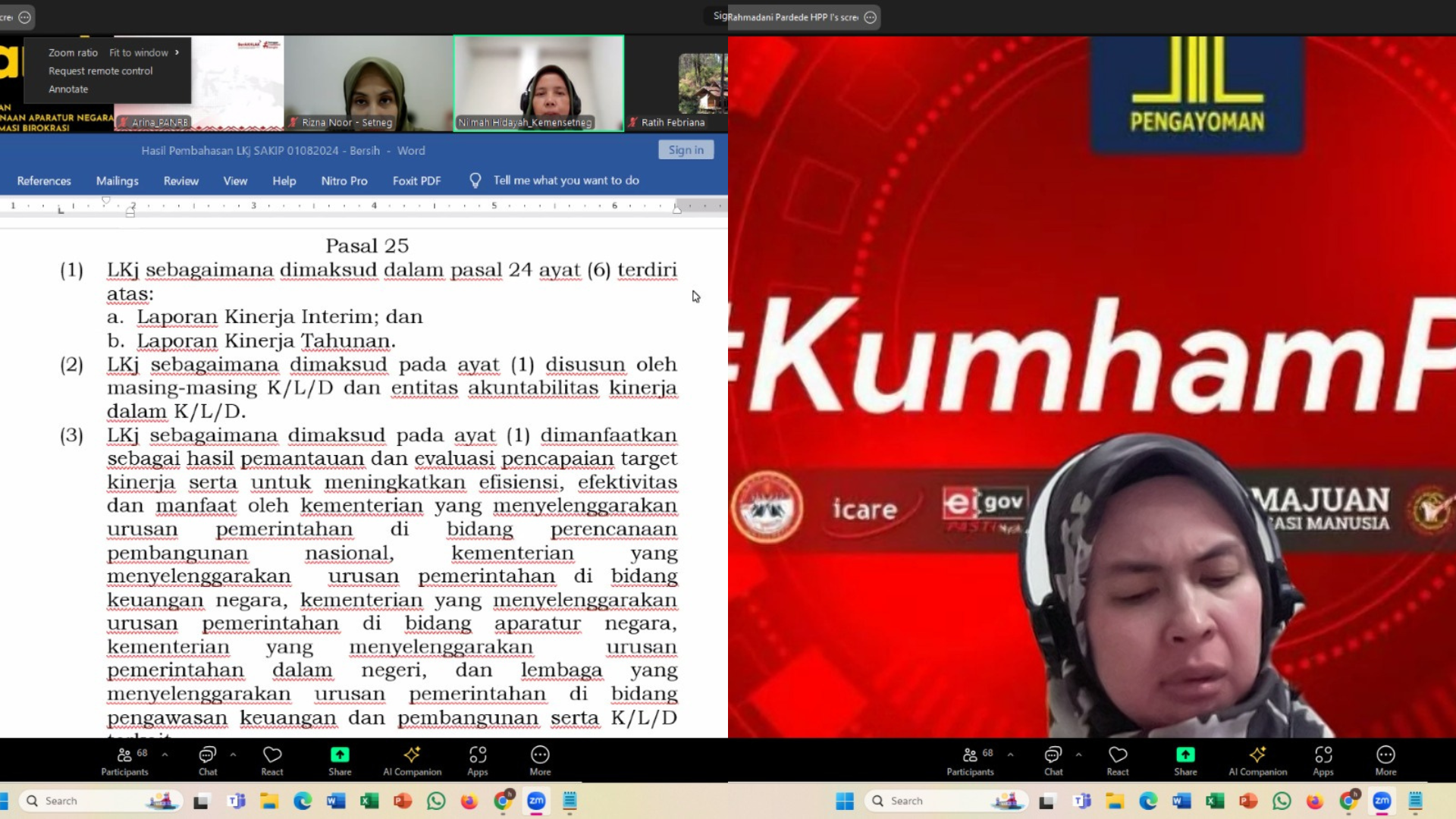Image resolution: width=1456 pixels, height=819 pixels.
Task: Click the Search box on the left taskbar
Action: tap(102, 801)
